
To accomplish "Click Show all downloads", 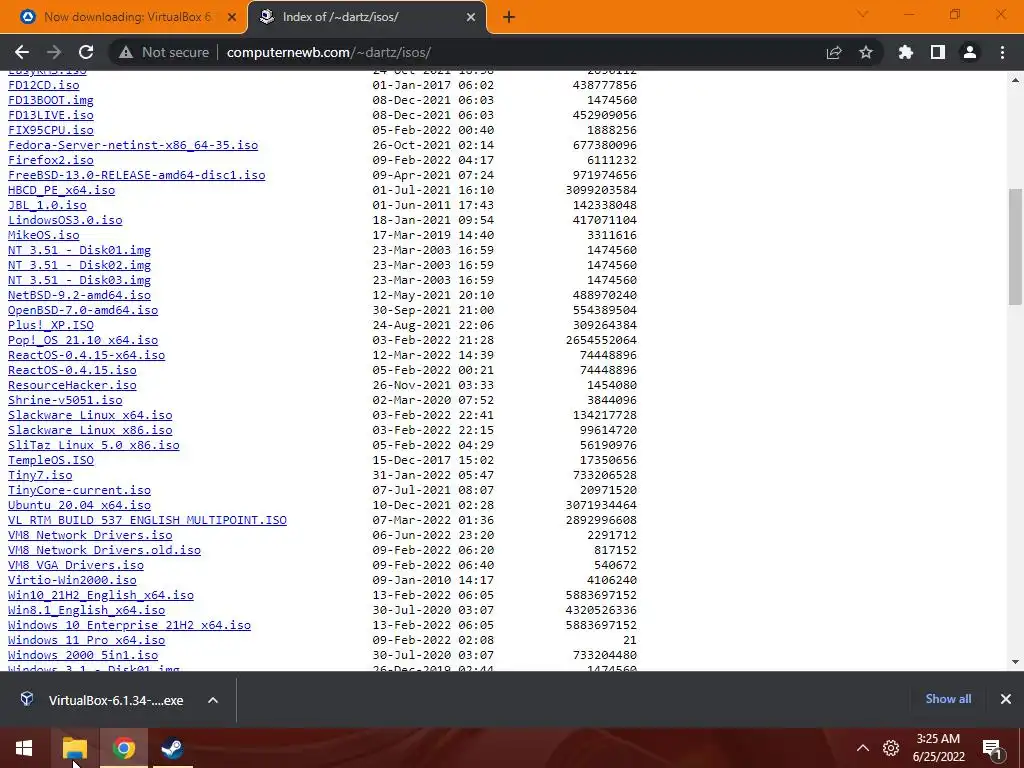I will tap(948, 699).
